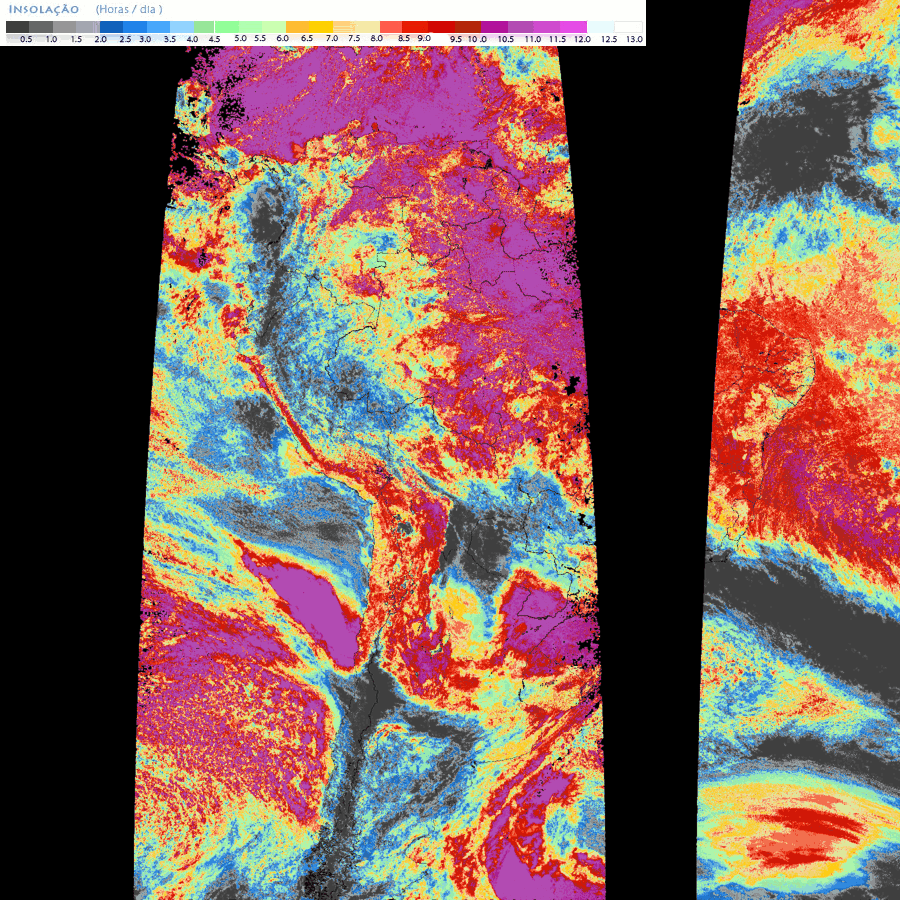Click the '3.0' legend value
Image resolution: width=900 pixels, height=900 pixels.
pos(145,39)
